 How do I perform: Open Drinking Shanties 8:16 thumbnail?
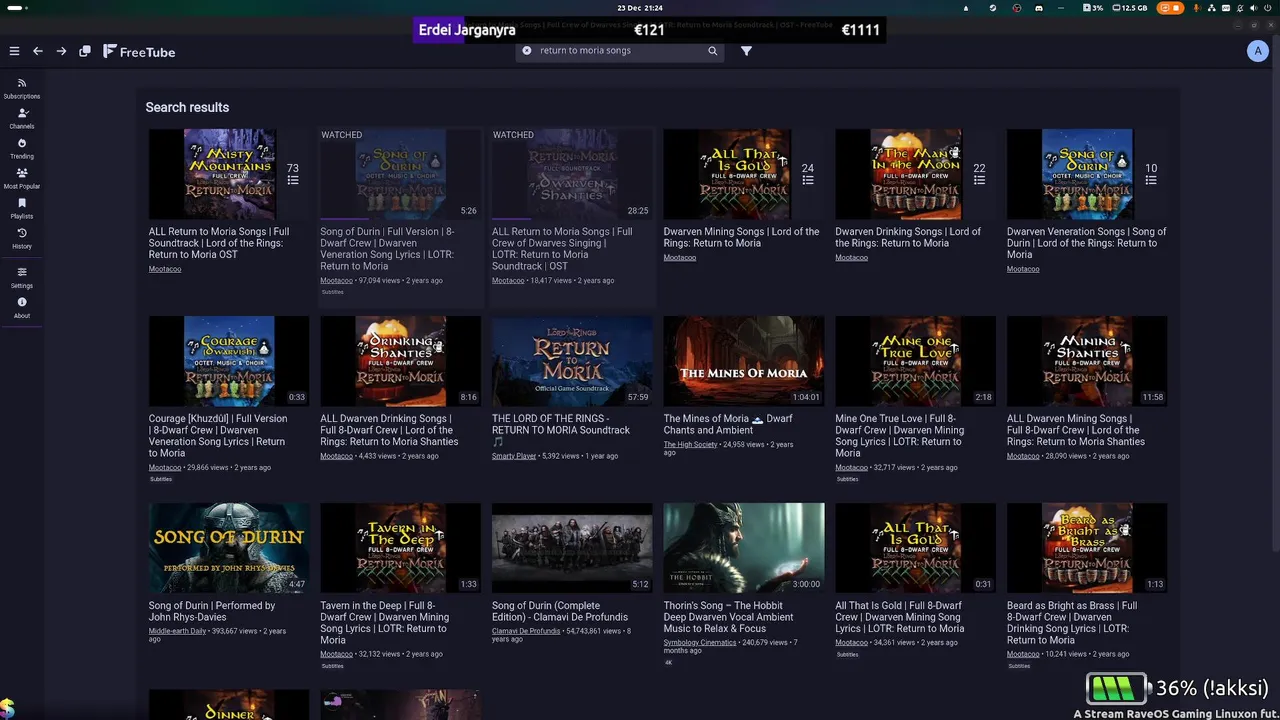pos(400,361)
